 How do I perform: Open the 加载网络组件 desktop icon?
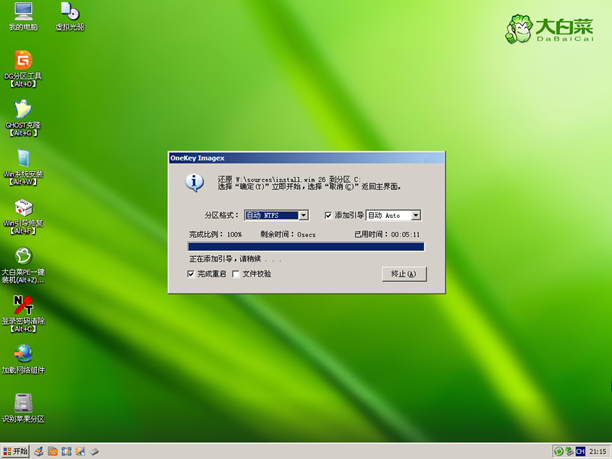(x=22, y=354)
